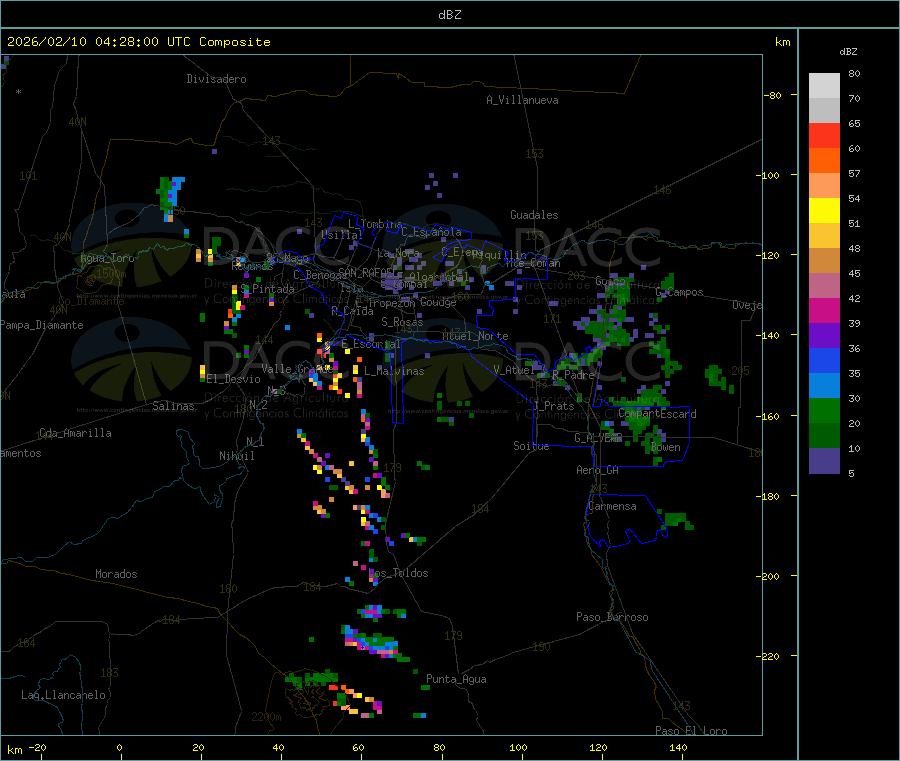
Task: Click the Paso_Barroso map label
Action: pos(612,617)
